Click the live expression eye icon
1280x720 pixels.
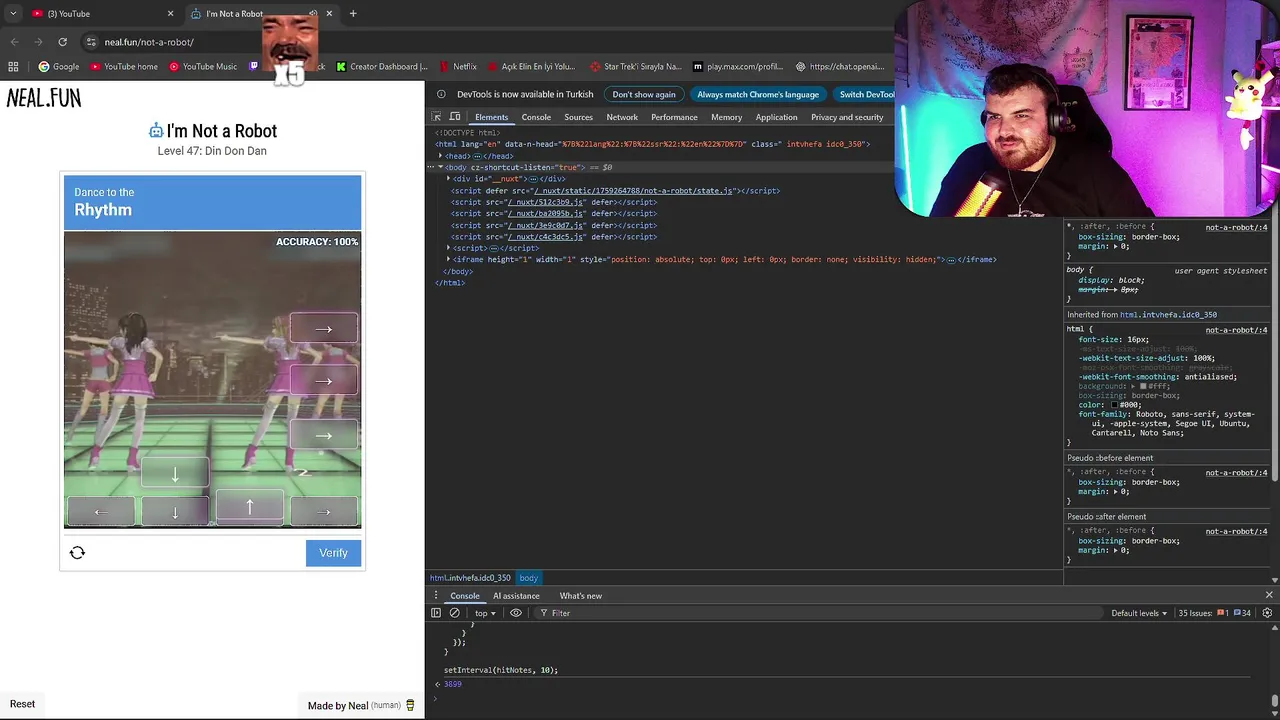(x=516, y=613)
